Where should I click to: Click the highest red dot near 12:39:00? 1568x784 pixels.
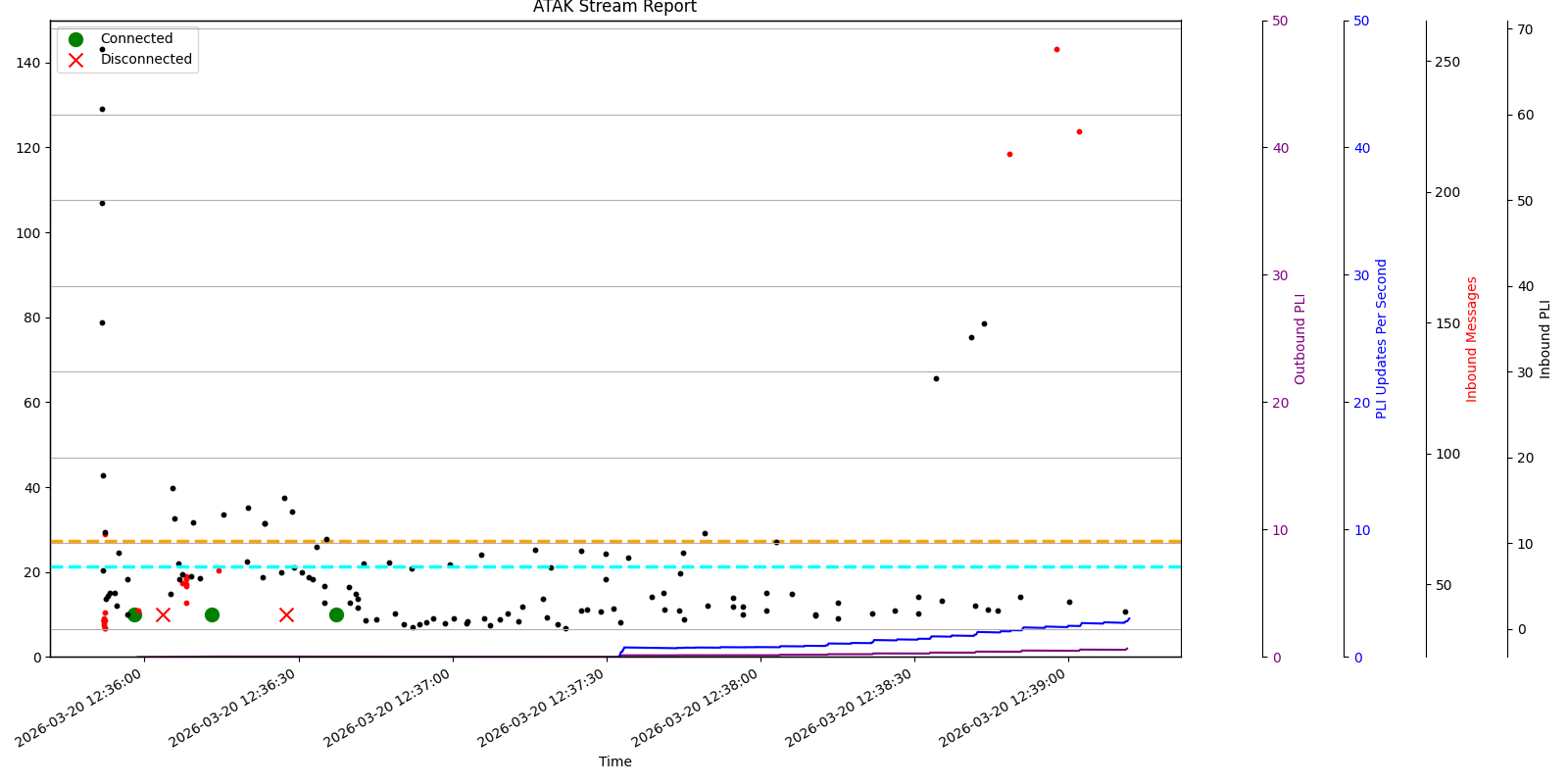[x=1056, y=49]
